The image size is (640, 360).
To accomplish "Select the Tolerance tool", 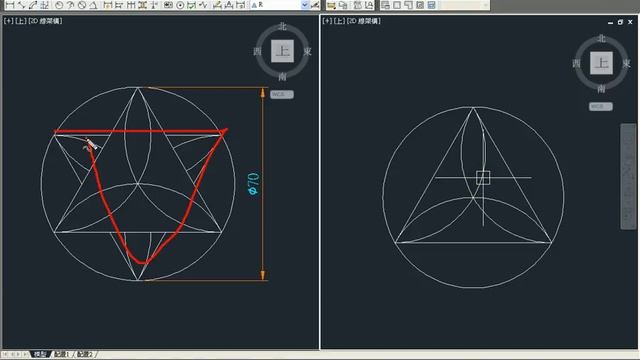I will click(168, 5).
